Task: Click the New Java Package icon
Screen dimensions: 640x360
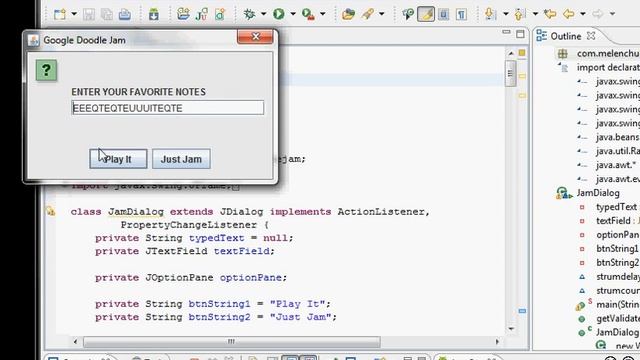Action: [x=183, y=14]
